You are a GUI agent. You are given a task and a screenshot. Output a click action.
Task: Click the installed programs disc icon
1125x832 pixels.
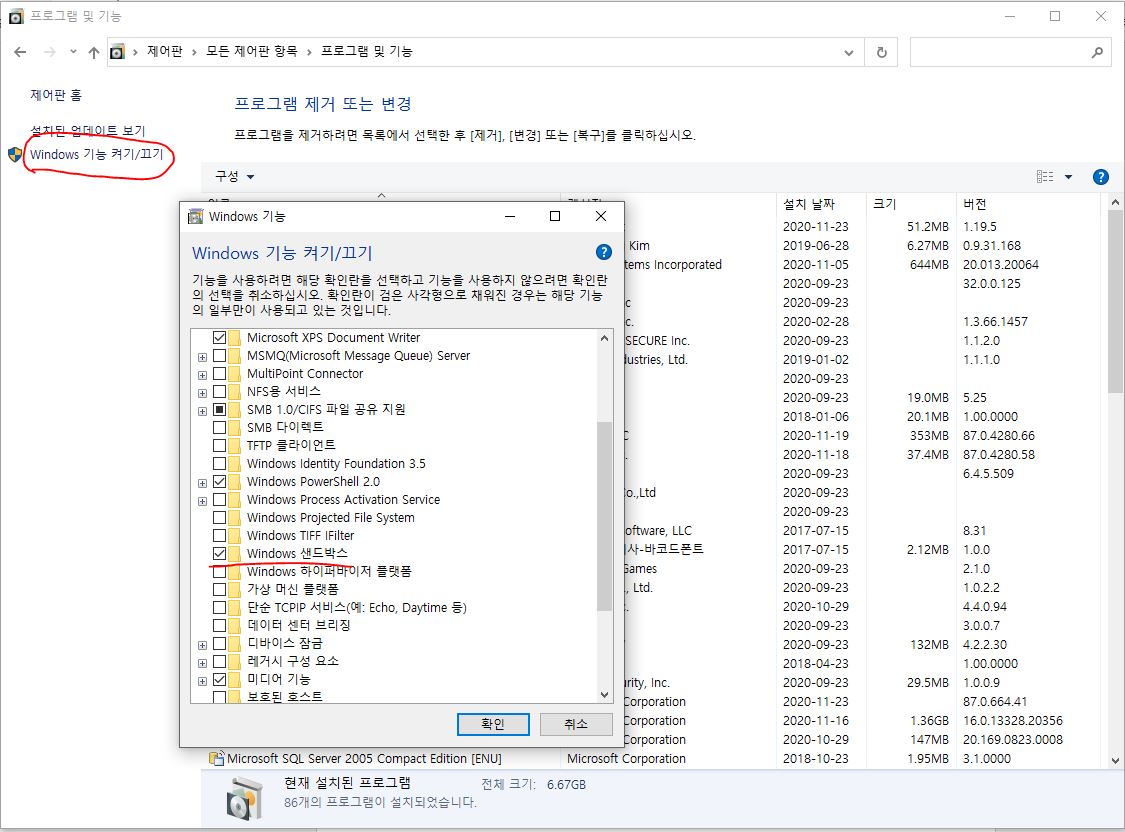tap(244, 800)
